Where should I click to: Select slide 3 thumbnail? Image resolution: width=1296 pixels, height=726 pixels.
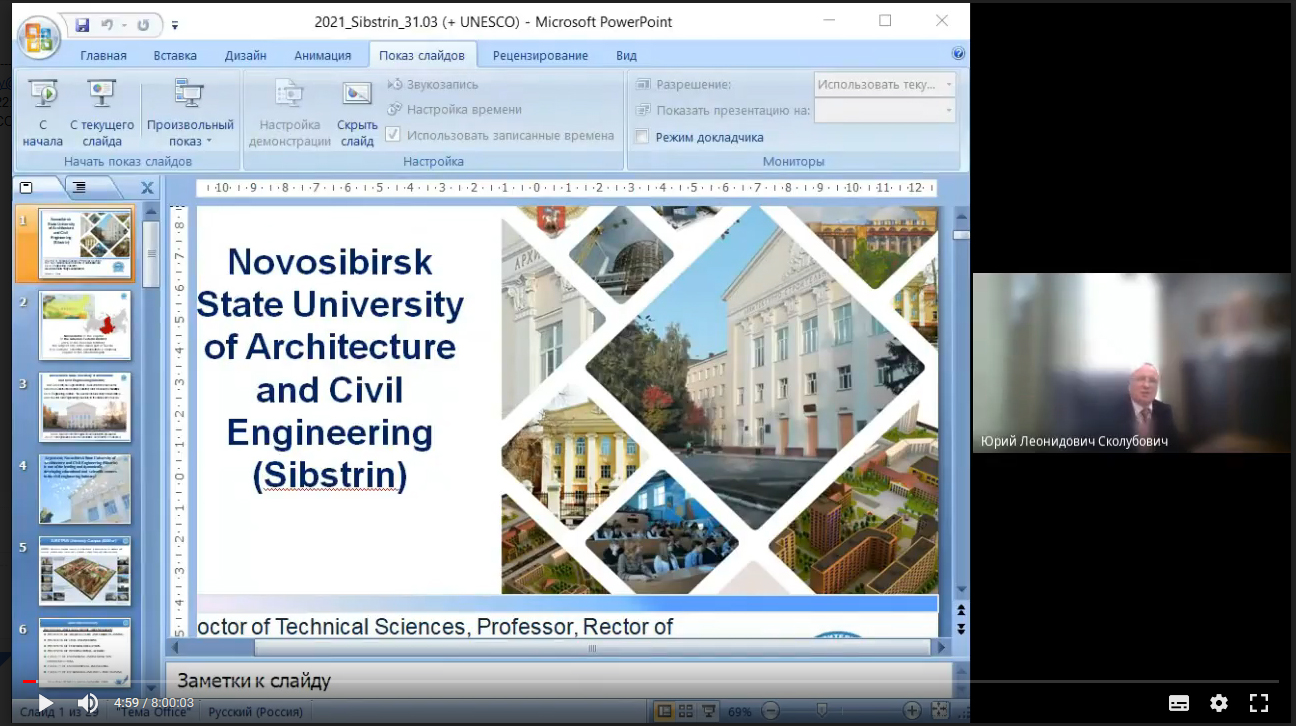pyautogui.click(x=85, y=407)
